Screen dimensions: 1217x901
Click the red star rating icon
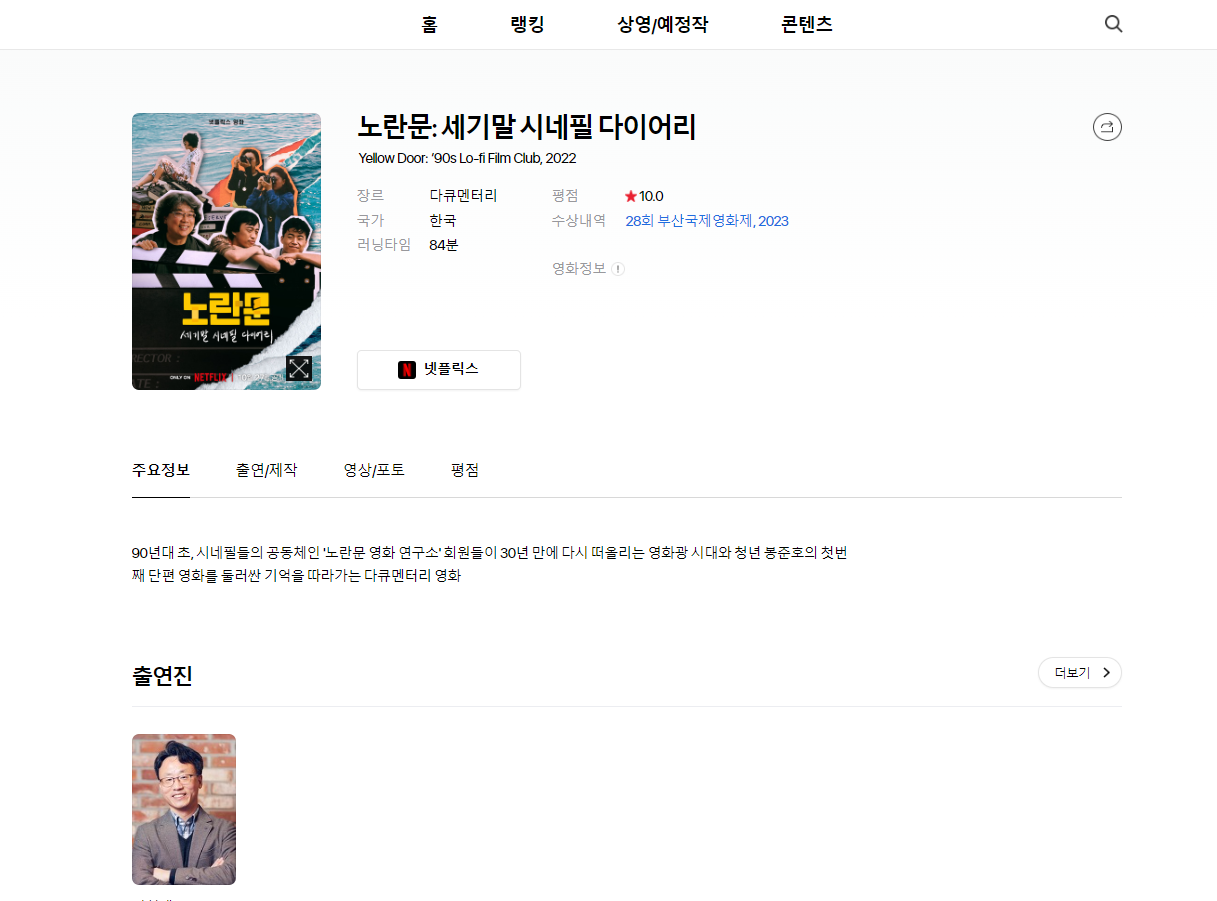[x=631, y=196]
